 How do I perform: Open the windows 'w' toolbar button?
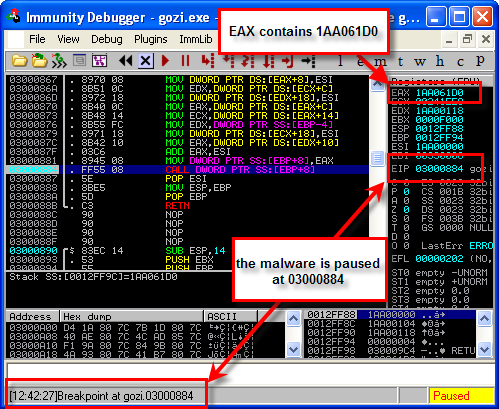point(420,62)
